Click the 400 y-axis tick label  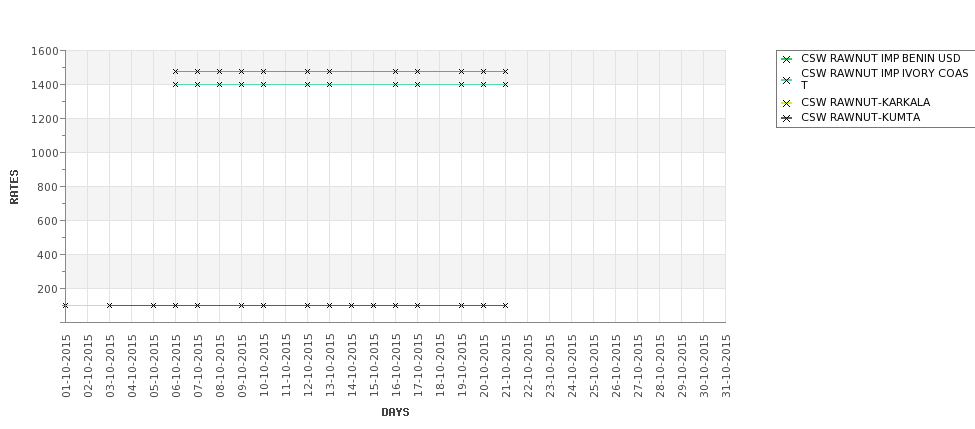[47, 255]
